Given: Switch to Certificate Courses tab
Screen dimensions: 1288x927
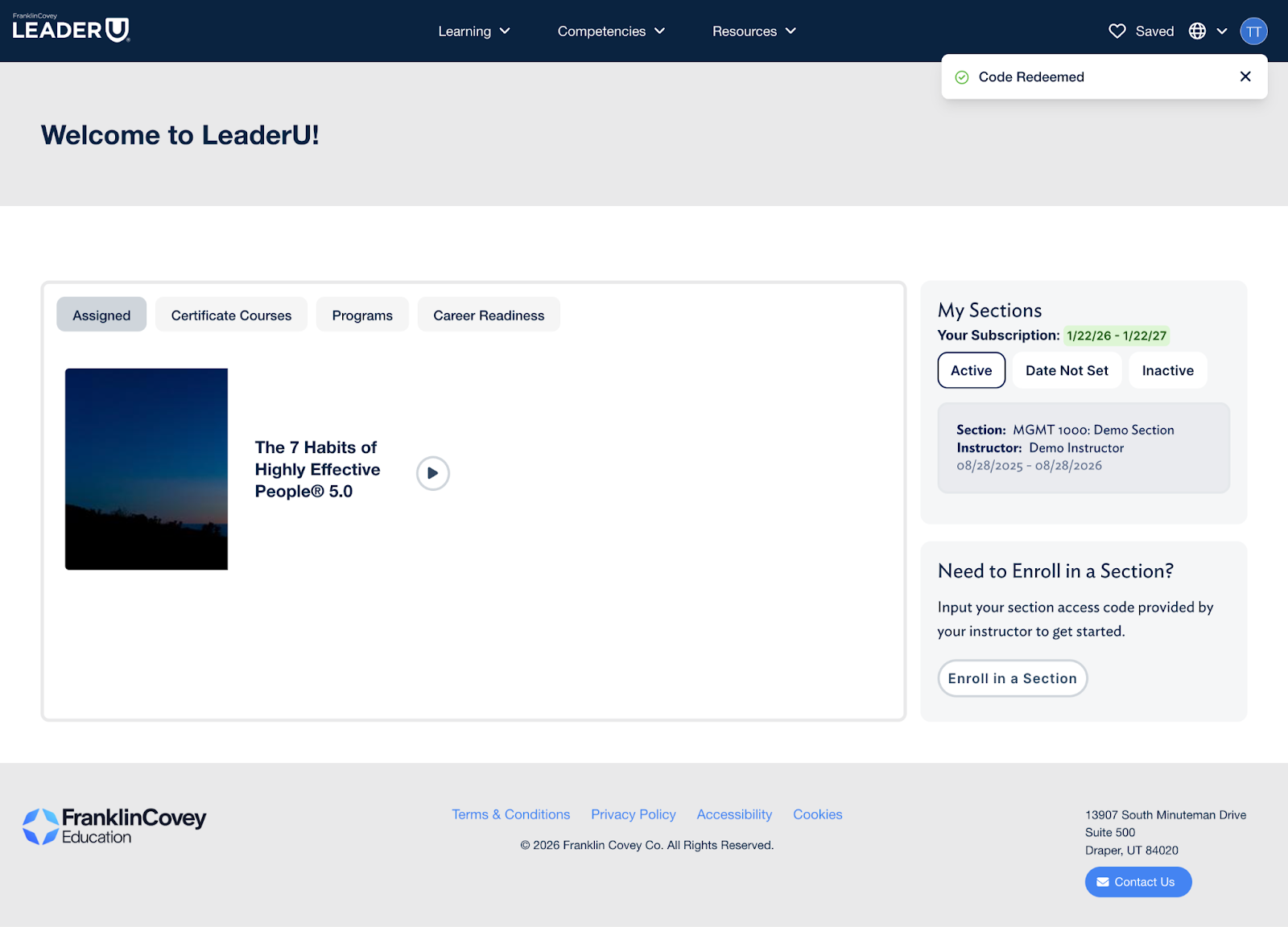Looking at the screenshot, I should (231, 315).
